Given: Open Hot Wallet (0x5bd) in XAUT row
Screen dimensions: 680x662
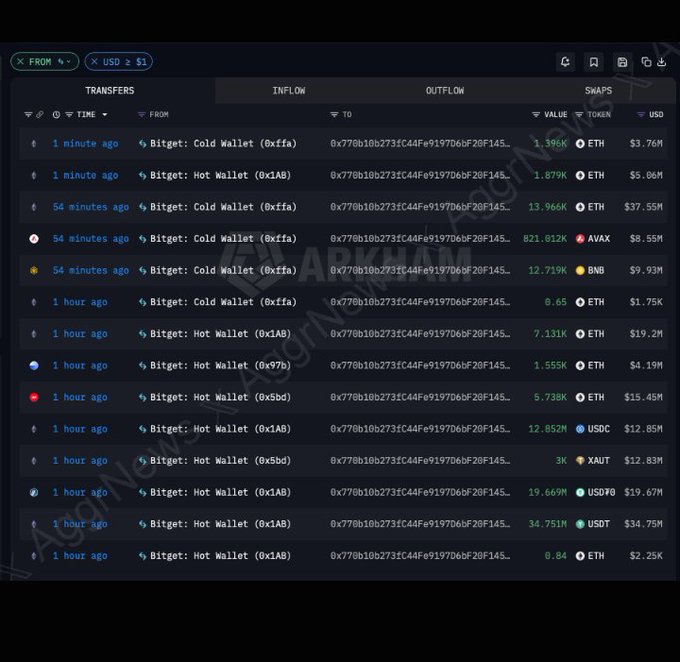Looking at the screenshot, I should tap(220, 461).
